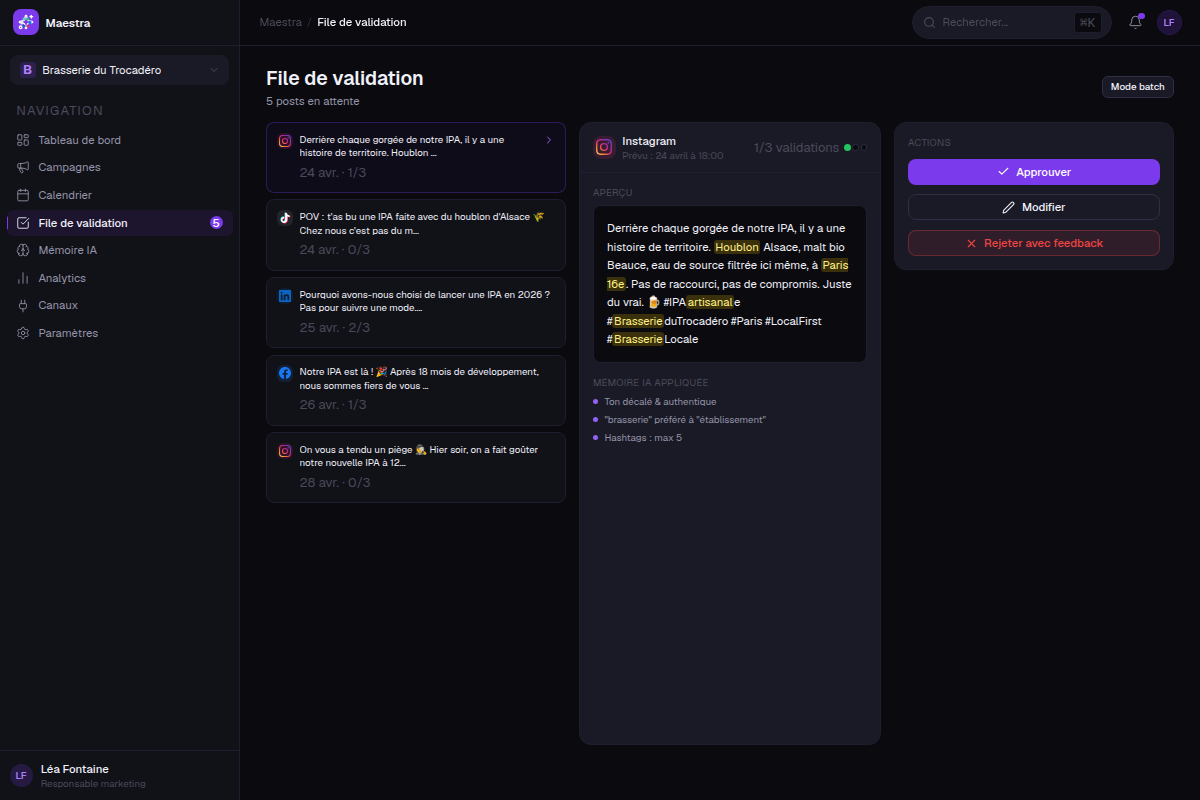This screenshot has width=1200, height=800.
Task: Click the '5 posts en attente' subtitle
Action: coord(313,101)
